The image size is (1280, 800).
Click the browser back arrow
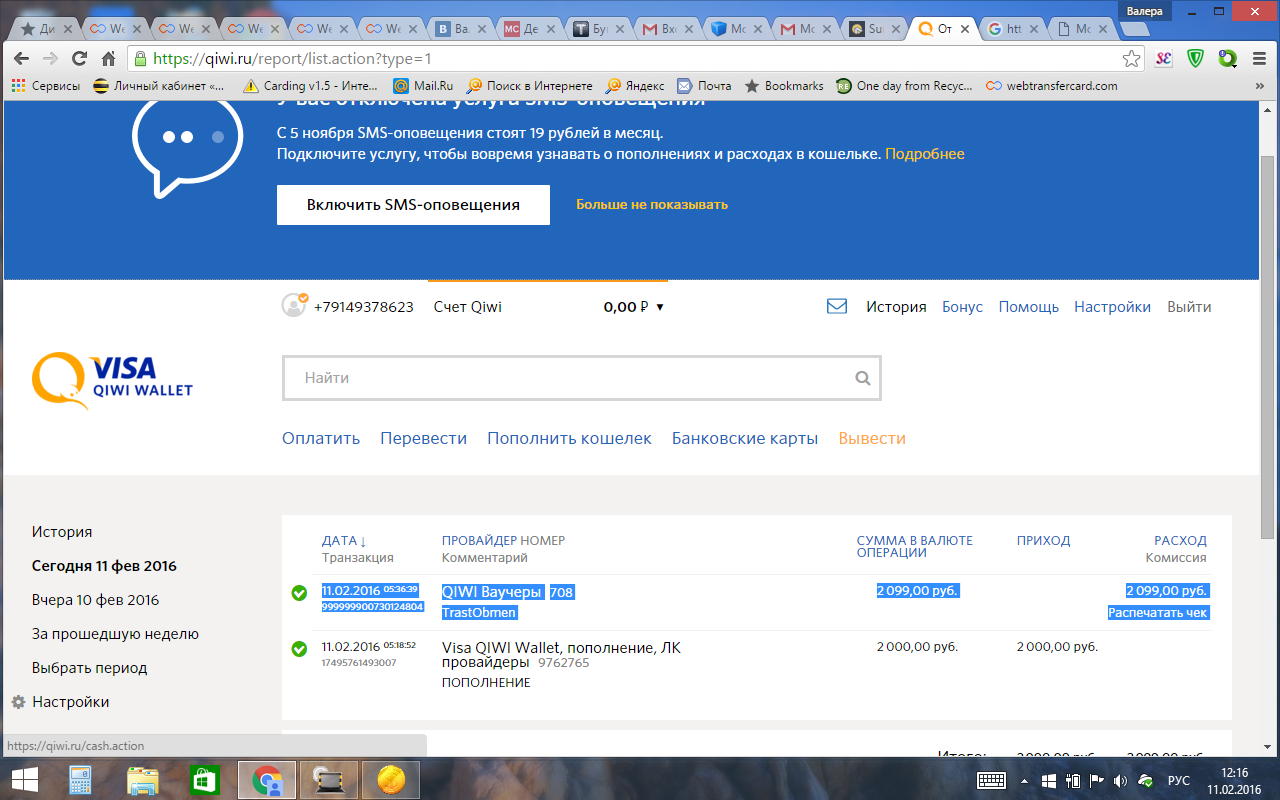pos(22,59)
